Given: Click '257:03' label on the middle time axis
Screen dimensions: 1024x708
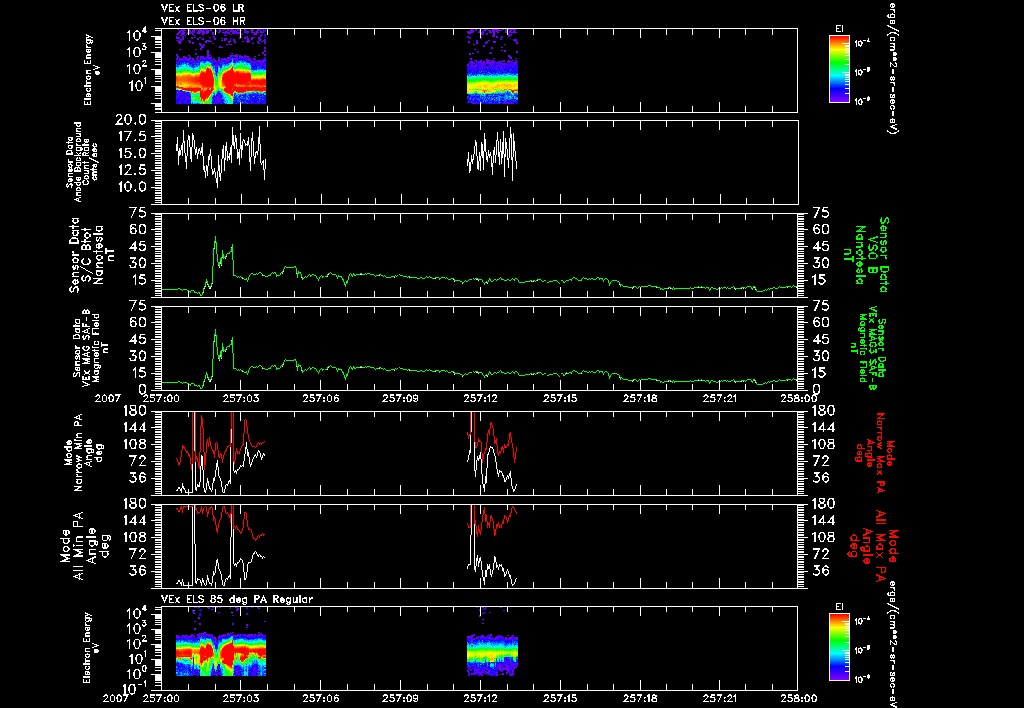Looking at the screenshot, I should point(241,398).
